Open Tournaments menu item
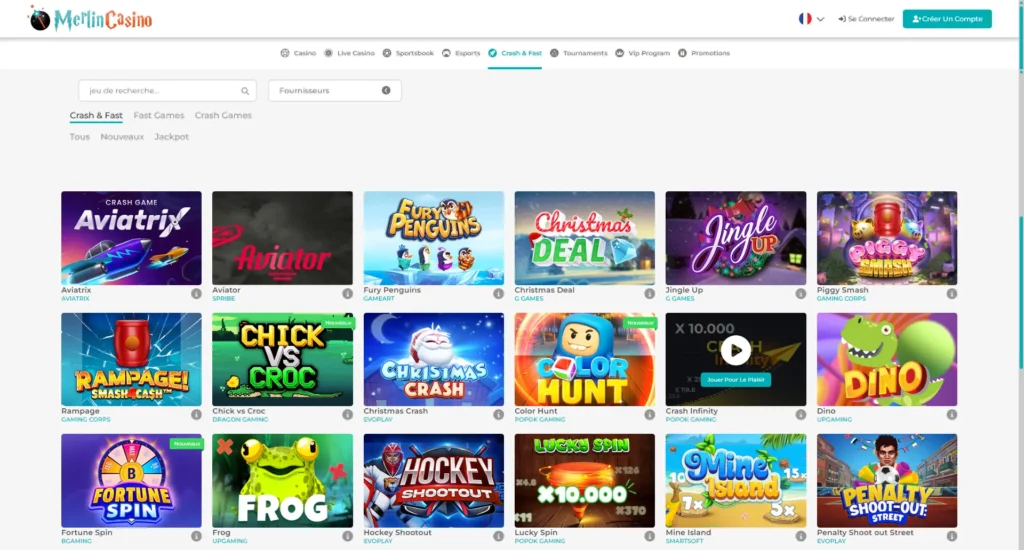This screenshot has height=550, width=1024. coord(579,53)
